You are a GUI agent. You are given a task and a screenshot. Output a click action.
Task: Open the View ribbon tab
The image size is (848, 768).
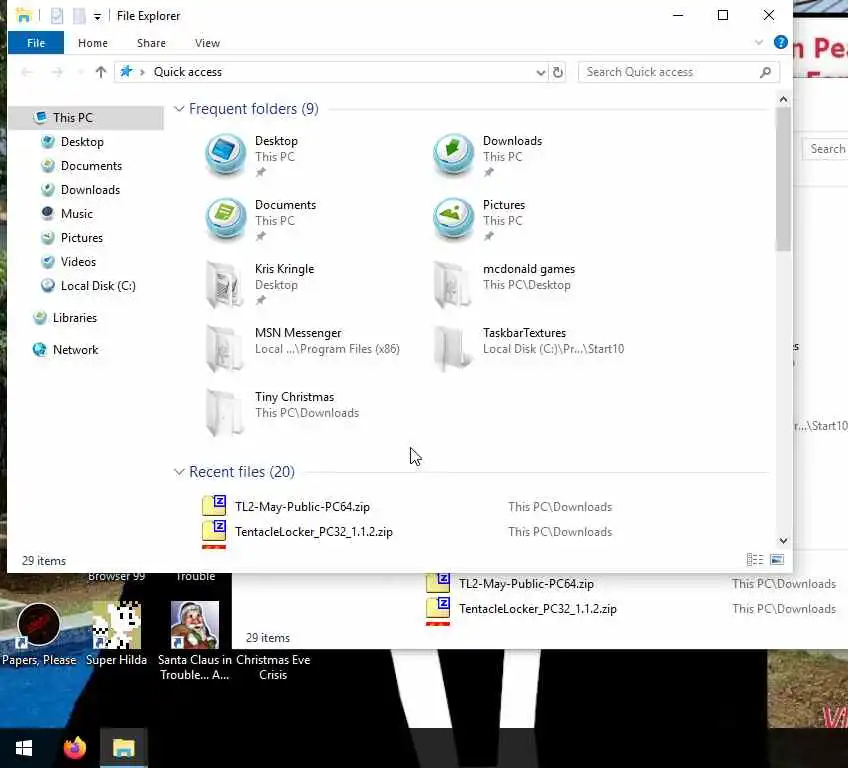pyautogui.click(x=207, y=43)
